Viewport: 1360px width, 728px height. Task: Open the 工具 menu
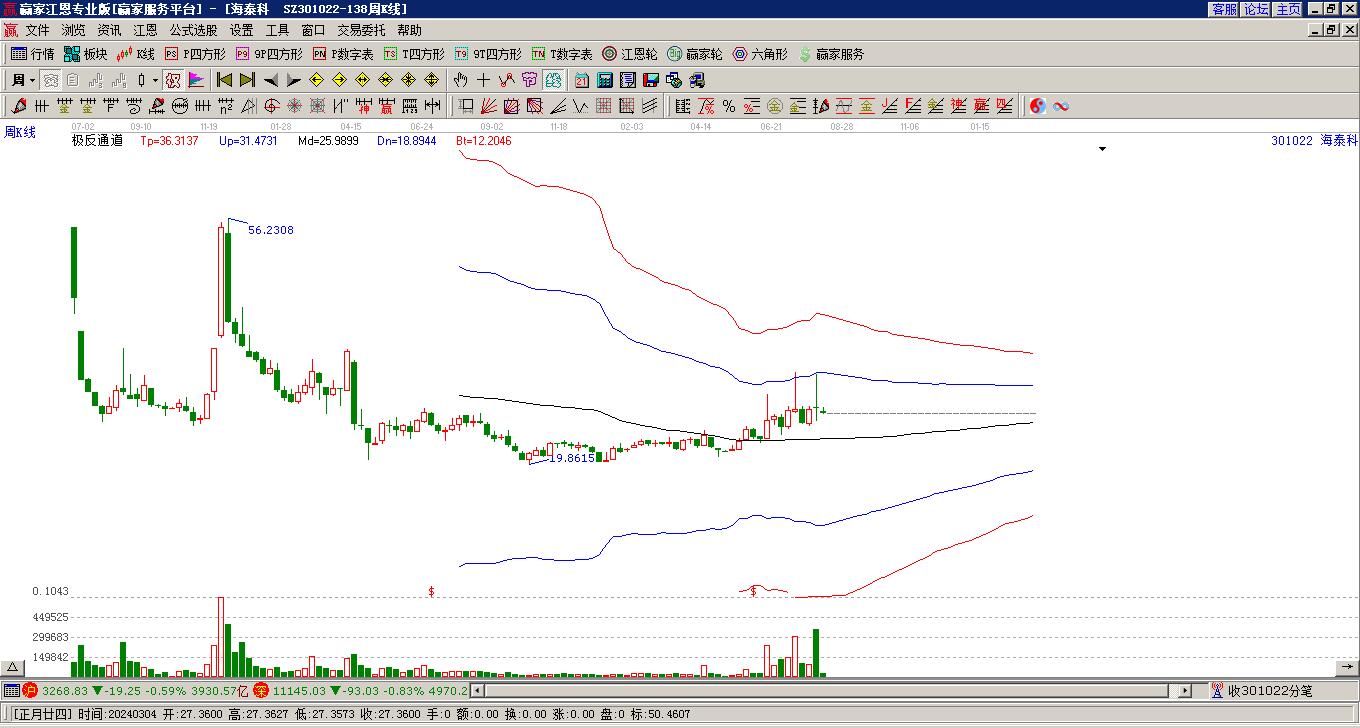[x=277, y=30]
